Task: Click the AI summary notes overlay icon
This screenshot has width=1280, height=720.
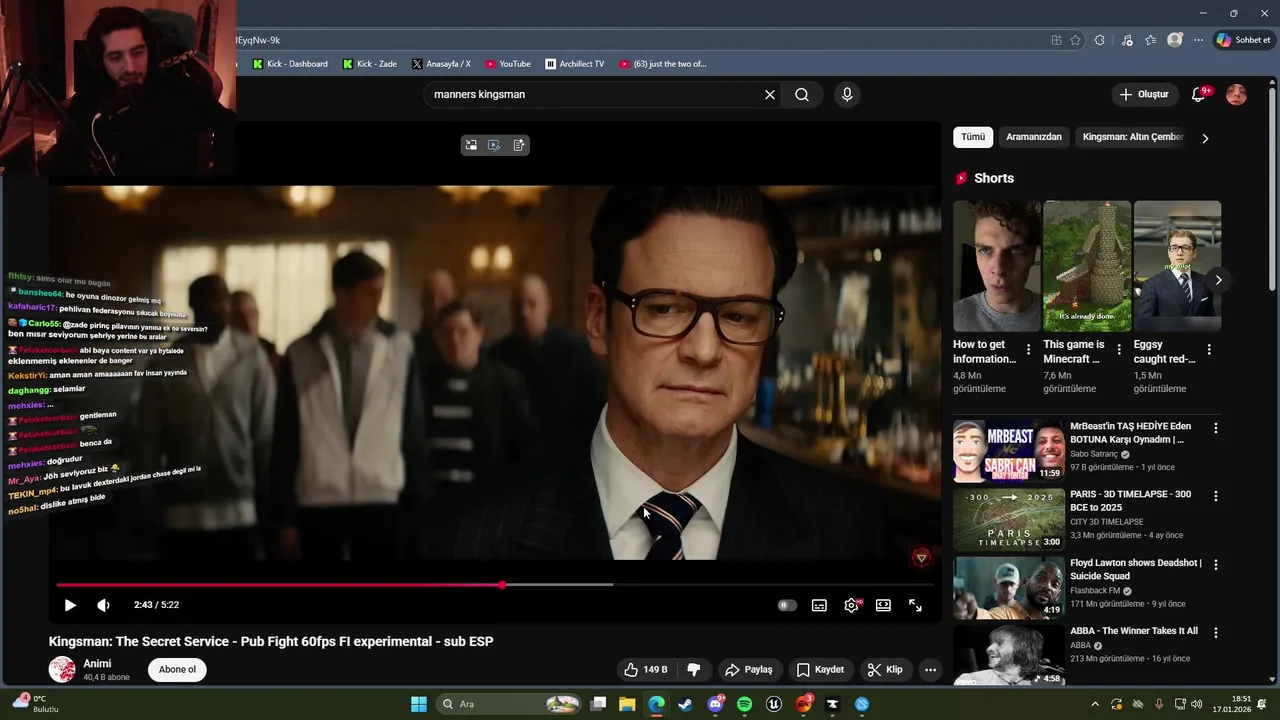Action: click(x=519, y=145)
